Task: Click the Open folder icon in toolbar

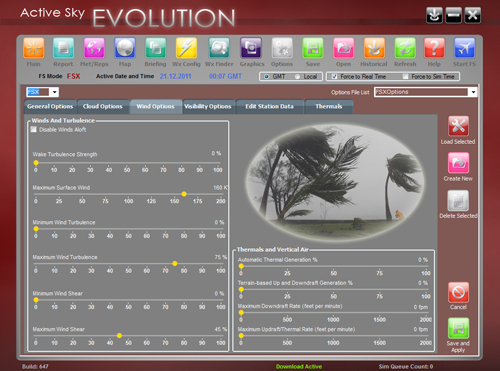Action: [343, 48]
